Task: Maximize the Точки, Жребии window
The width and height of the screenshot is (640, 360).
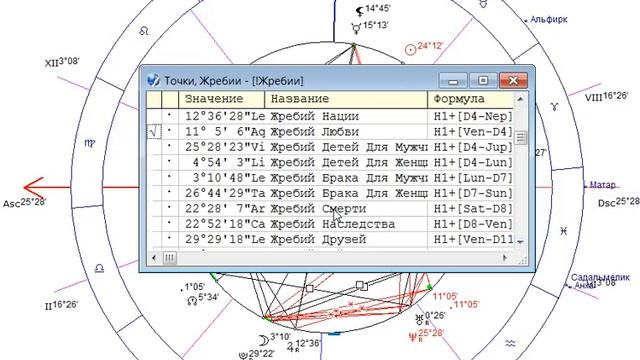Action: (483, 81)
